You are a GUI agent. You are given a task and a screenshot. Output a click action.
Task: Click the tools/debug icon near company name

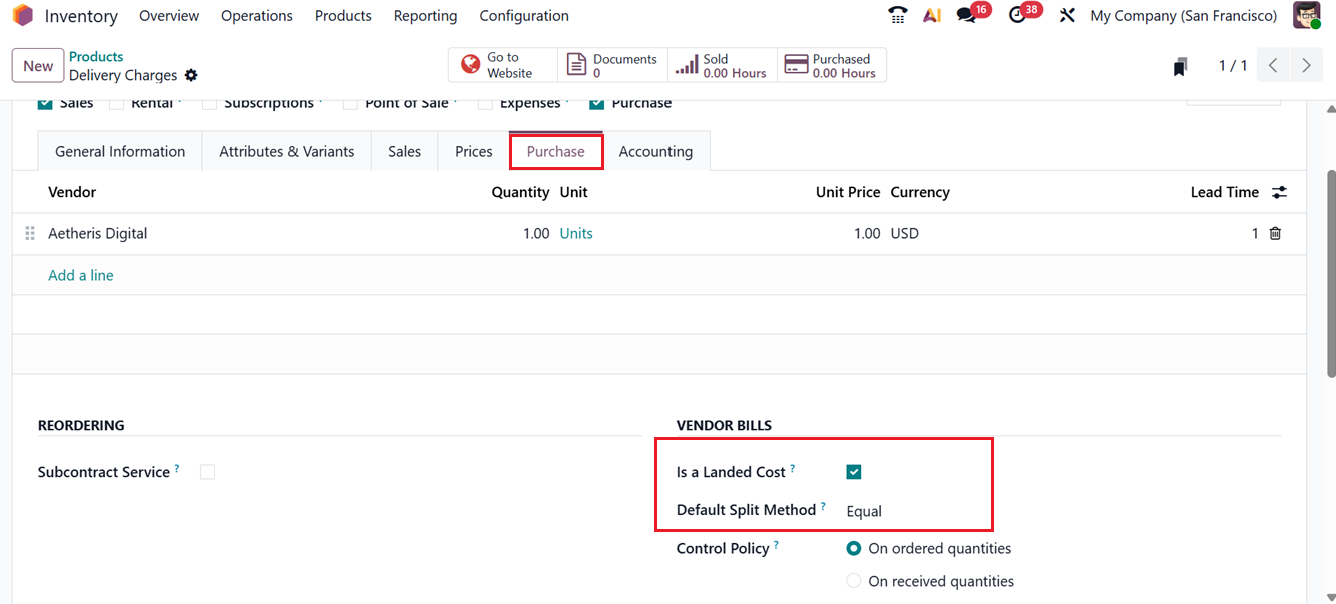[x=1066, y=15]
